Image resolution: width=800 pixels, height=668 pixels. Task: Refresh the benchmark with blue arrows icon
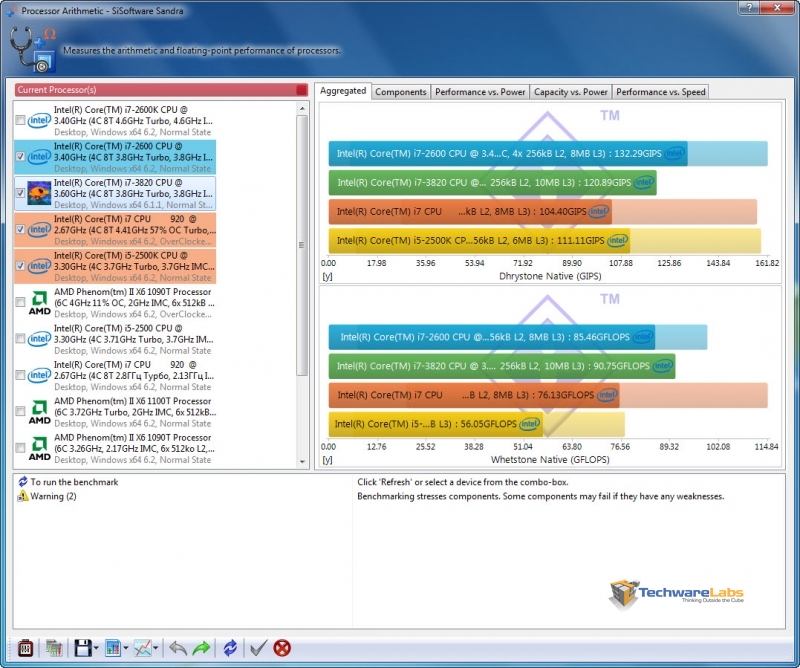(230, 648)
